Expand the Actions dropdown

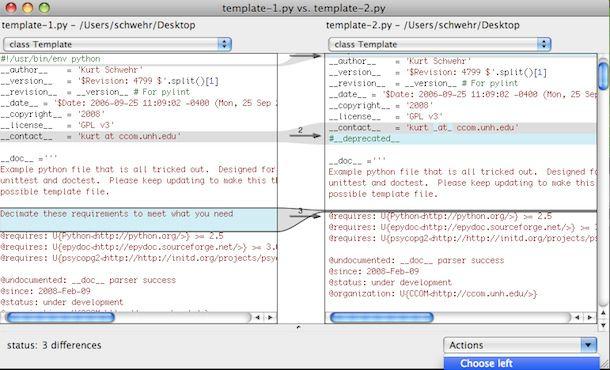(x=520, y=345)
